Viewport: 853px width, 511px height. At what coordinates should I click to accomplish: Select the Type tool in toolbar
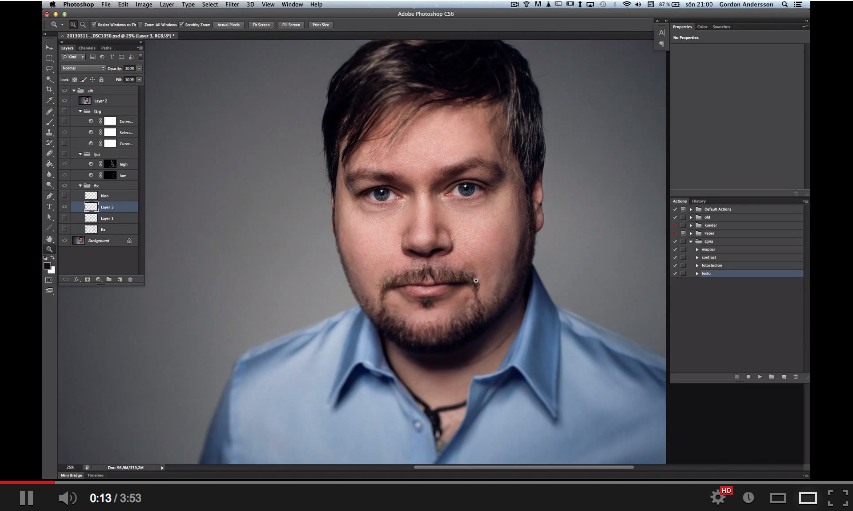click(50, 207)
